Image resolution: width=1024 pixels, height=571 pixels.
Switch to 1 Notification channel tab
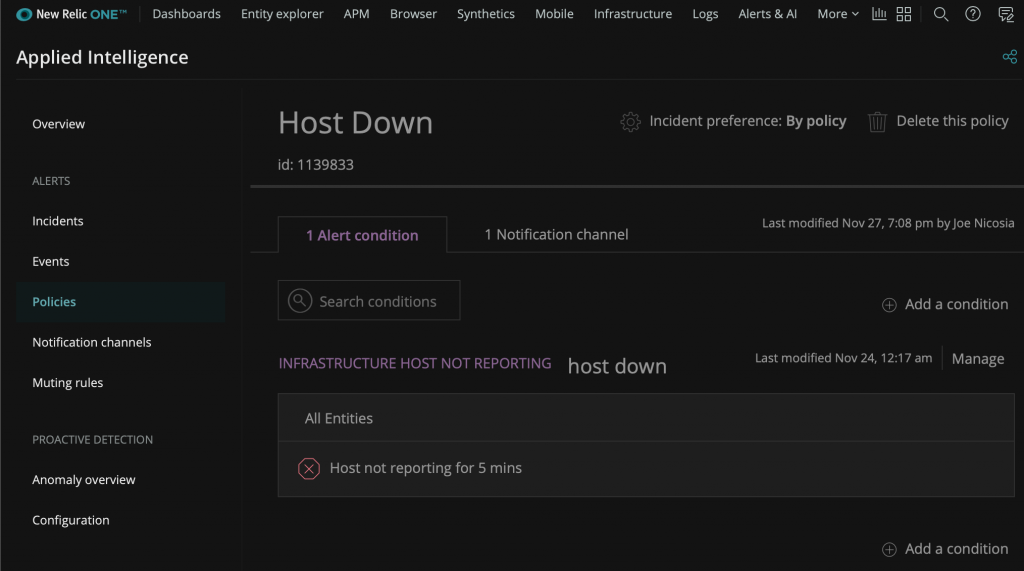(x=556, y=235)
